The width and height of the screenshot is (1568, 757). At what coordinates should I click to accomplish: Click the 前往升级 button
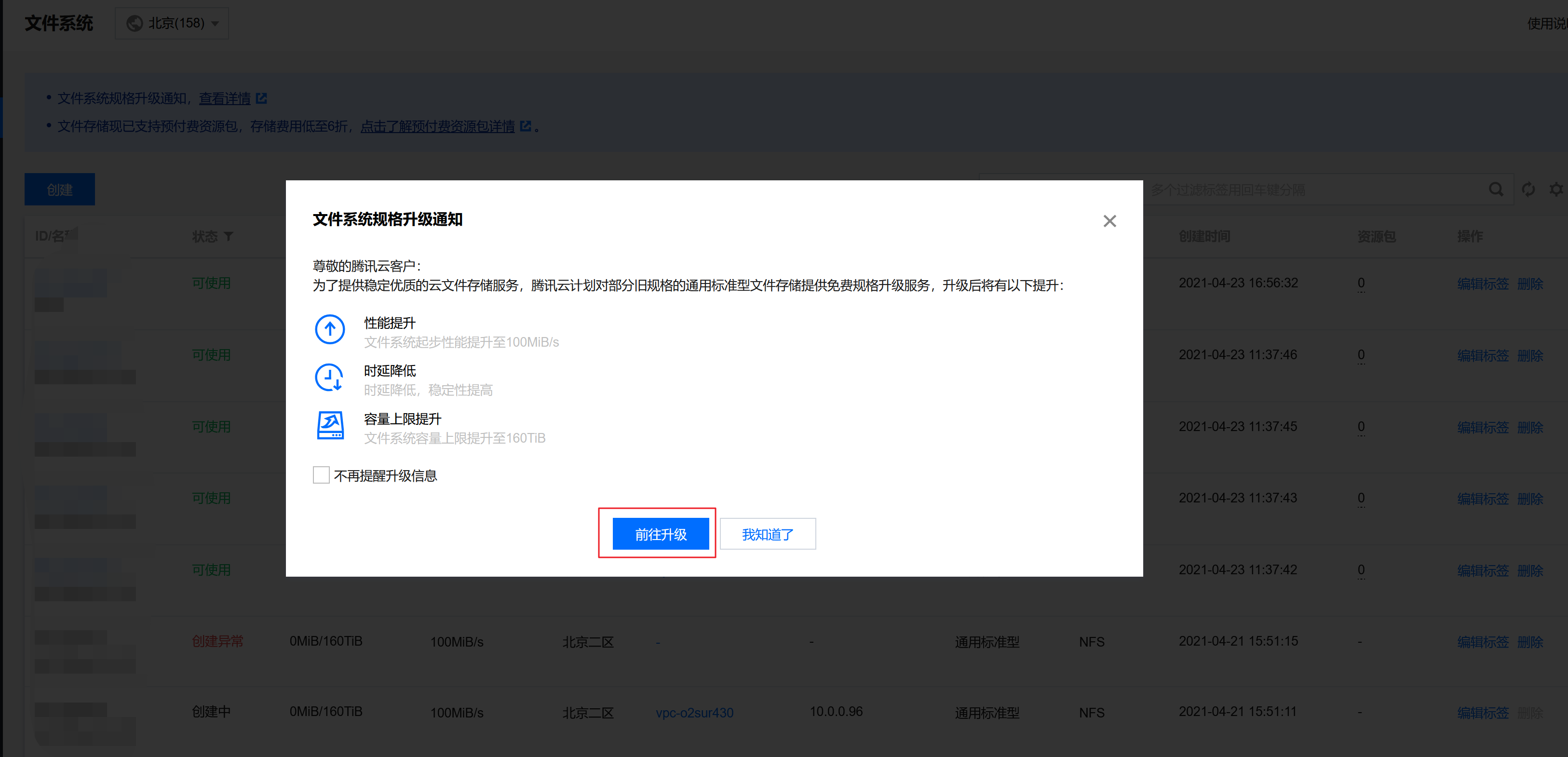coord(661,534)
